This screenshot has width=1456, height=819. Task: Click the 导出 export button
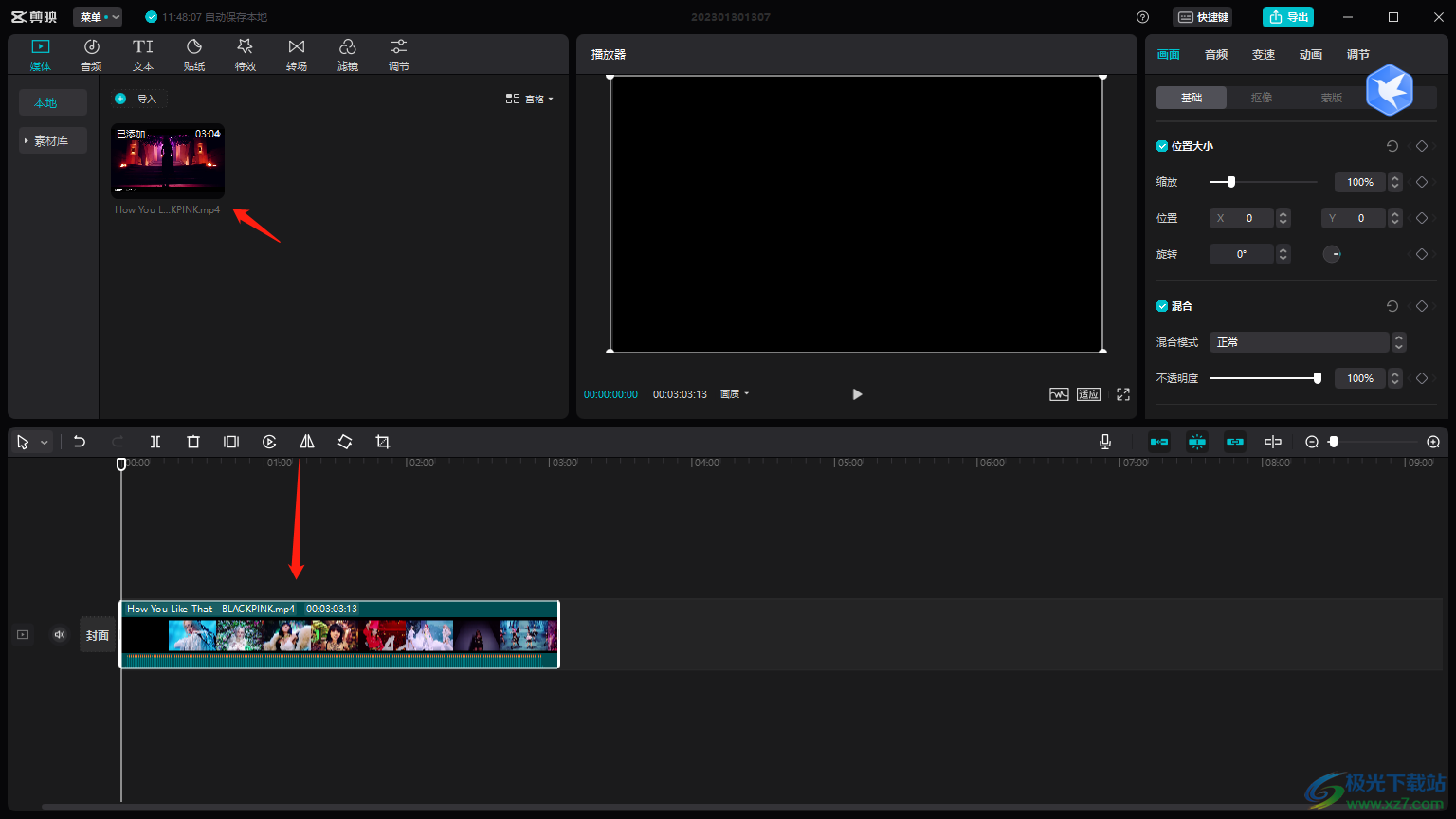(x=1288, y=17)
